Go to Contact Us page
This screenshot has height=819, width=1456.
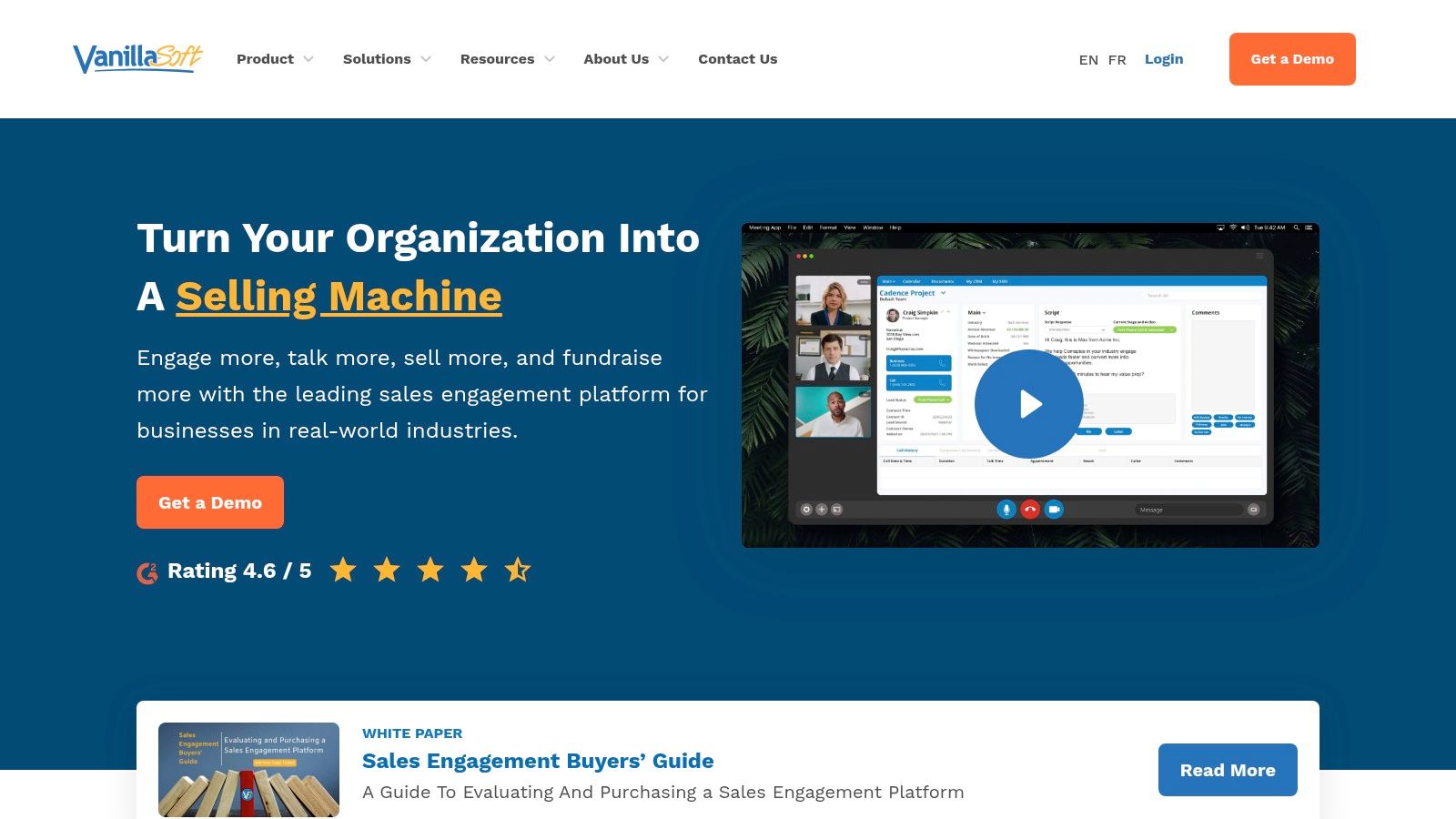[x=737, y=59]
